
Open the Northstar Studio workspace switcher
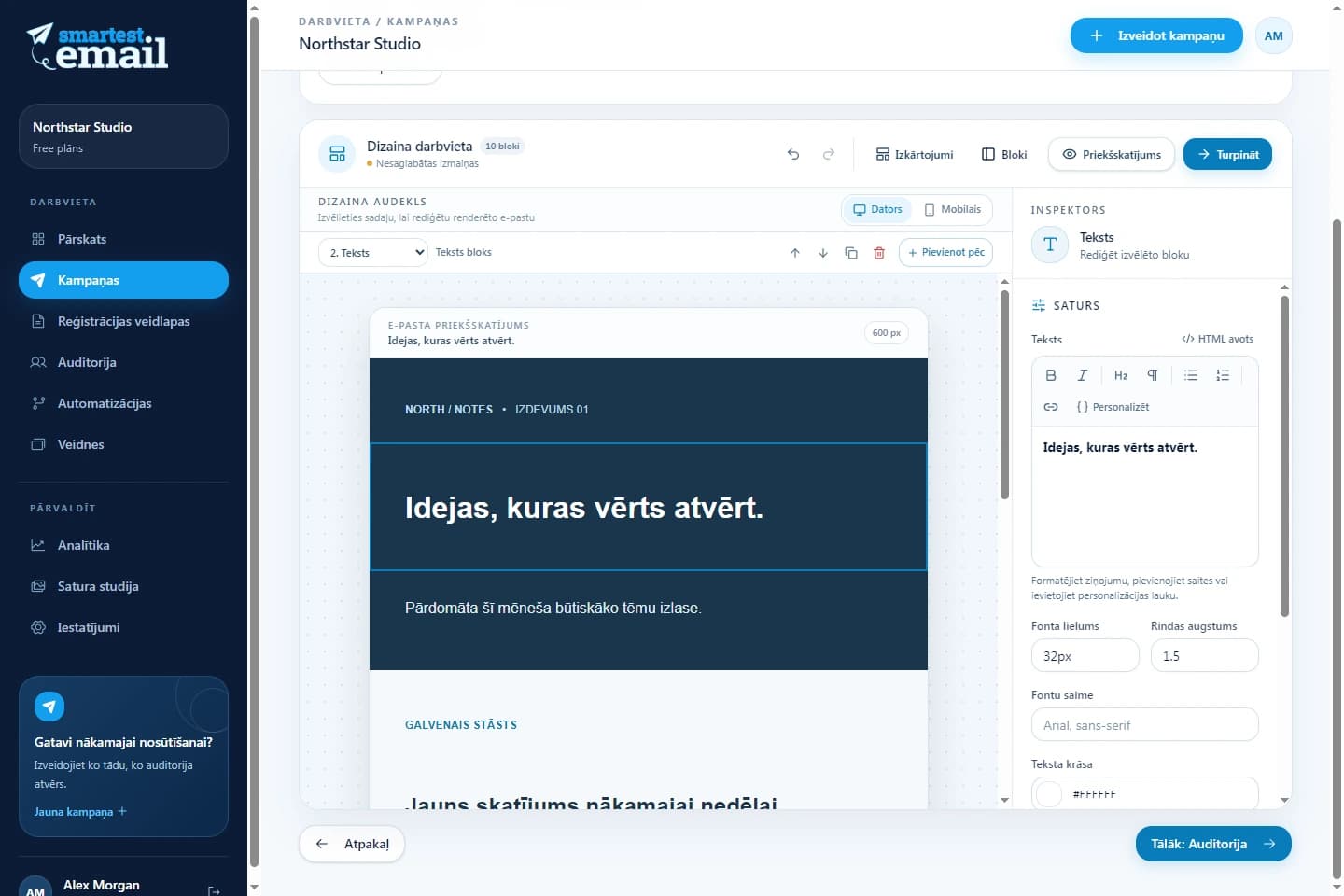pos(123,136)
